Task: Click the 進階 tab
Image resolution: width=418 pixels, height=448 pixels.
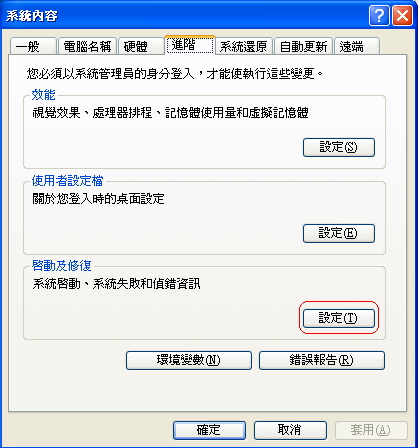Action: 190,45
